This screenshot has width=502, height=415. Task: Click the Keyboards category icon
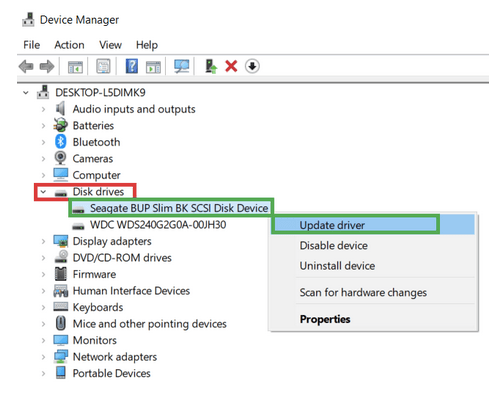(x=61, y=307)
